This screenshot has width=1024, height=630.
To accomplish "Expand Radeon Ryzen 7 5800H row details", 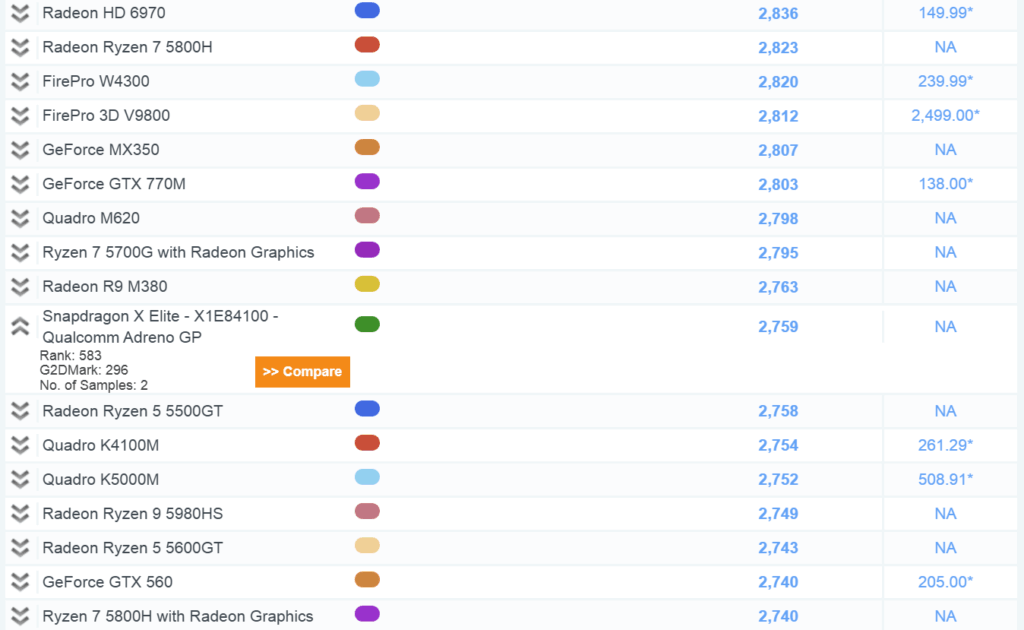I will tap(20, 47).
